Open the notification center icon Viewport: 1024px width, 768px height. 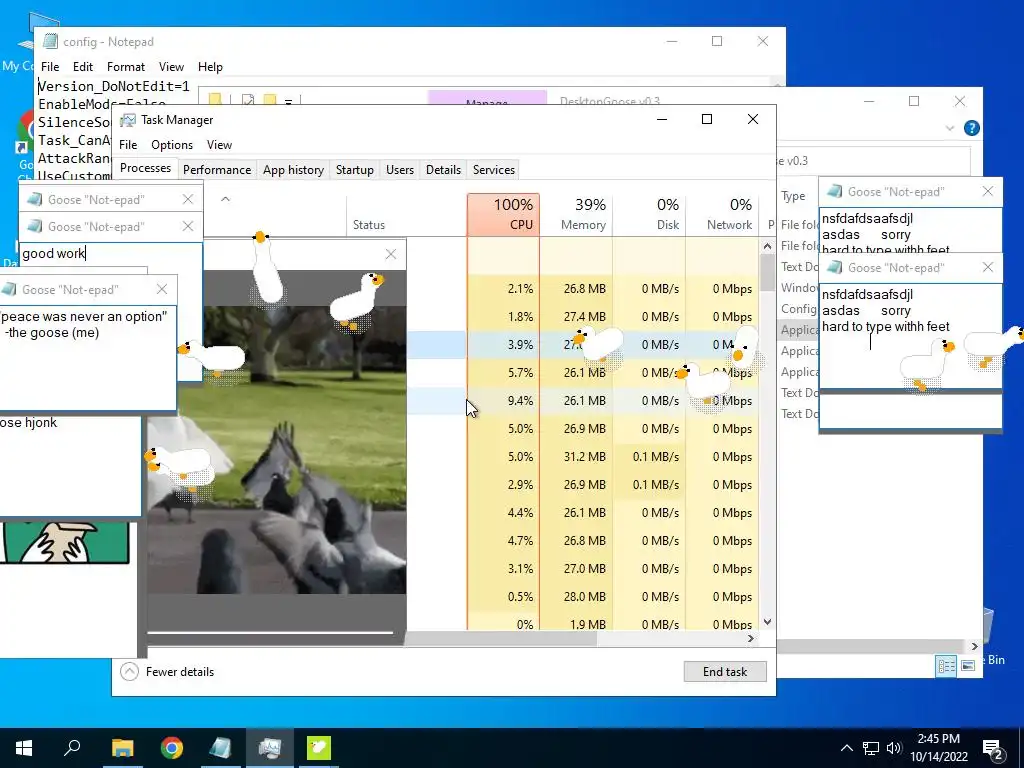(x=993, y=748)
